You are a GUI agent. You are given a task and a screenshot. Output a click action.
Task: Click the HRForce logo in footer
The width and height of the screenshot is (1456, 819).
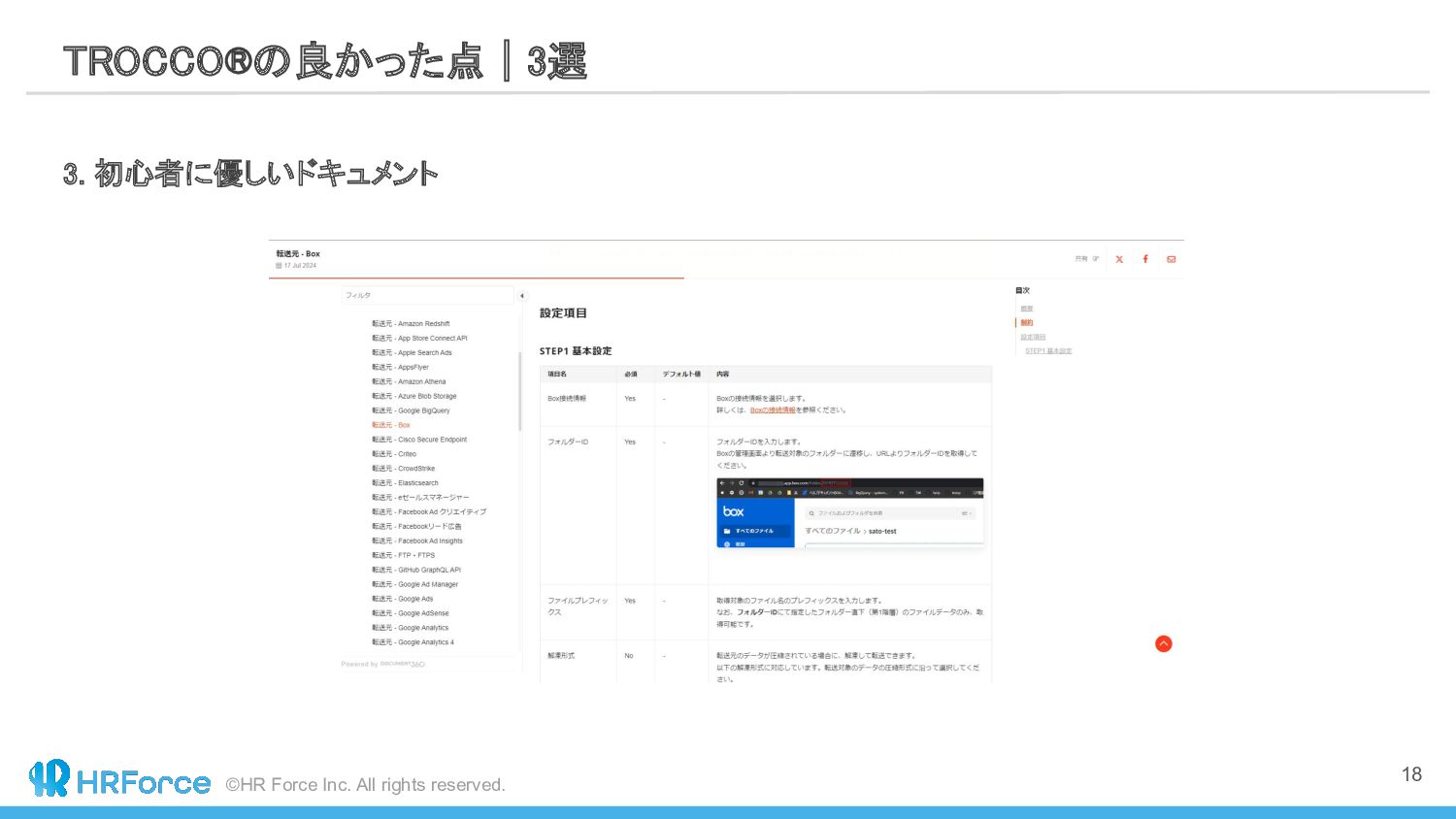pos(120,779)
